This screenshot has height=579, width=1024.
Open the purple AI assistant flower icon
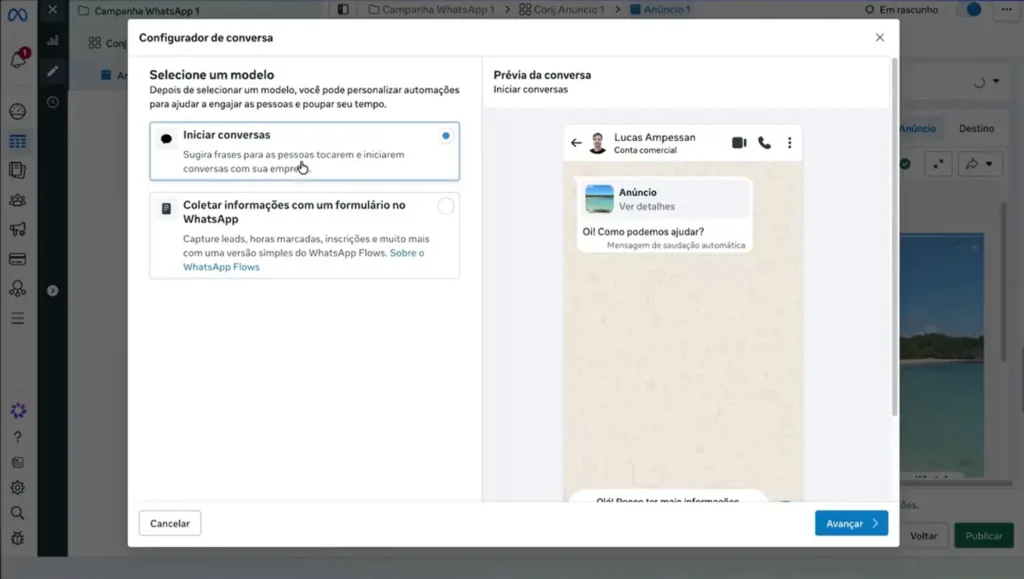[18, 411]
